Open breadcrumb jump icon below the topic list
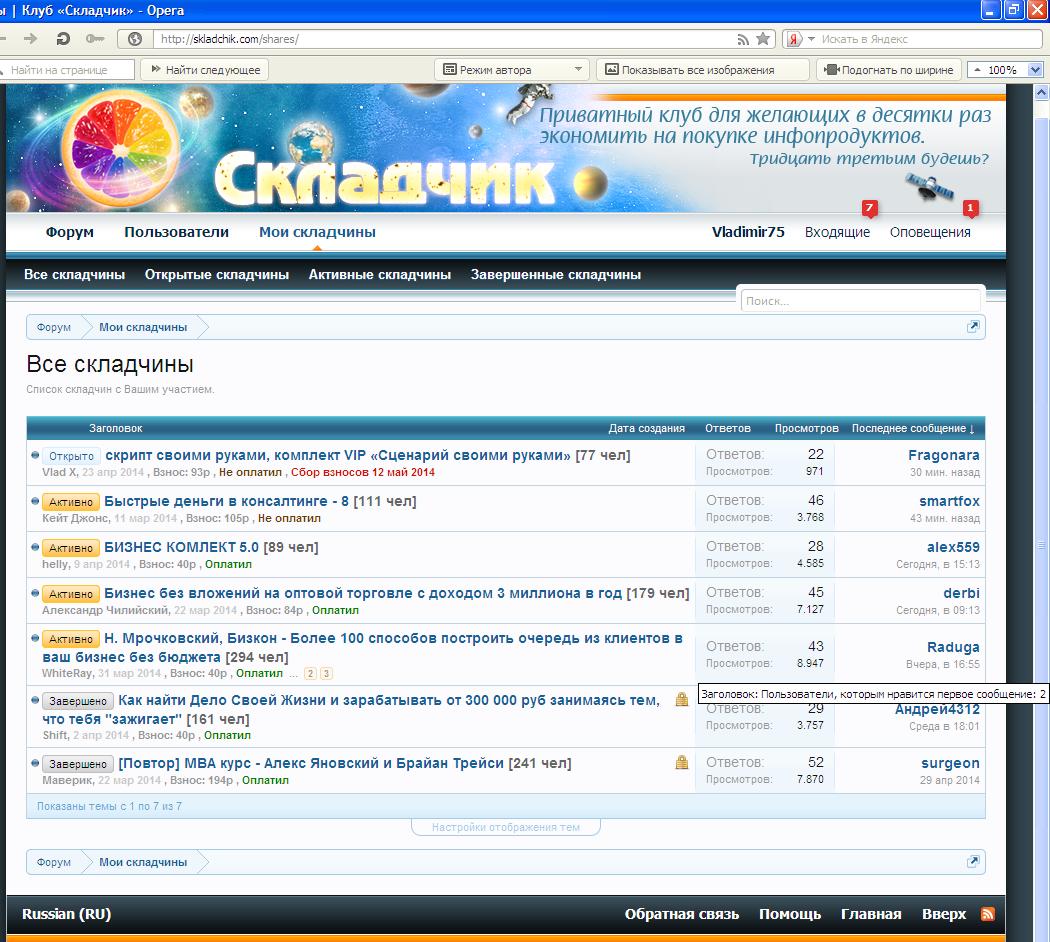Screen dimensions: 1050x942 pyautogui.click(x=973, y=862)
